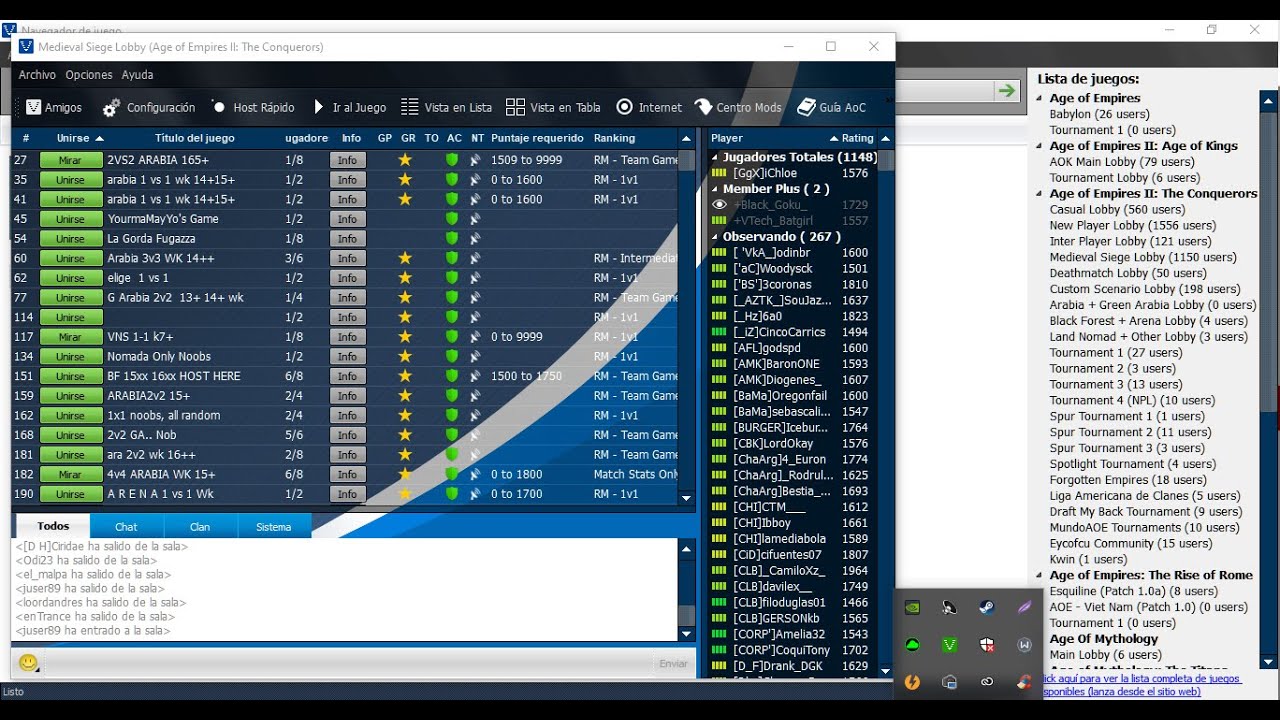The image size is (1280, 720).
Task: Click the orange lightning bolt tray icon
Action: 912,682
